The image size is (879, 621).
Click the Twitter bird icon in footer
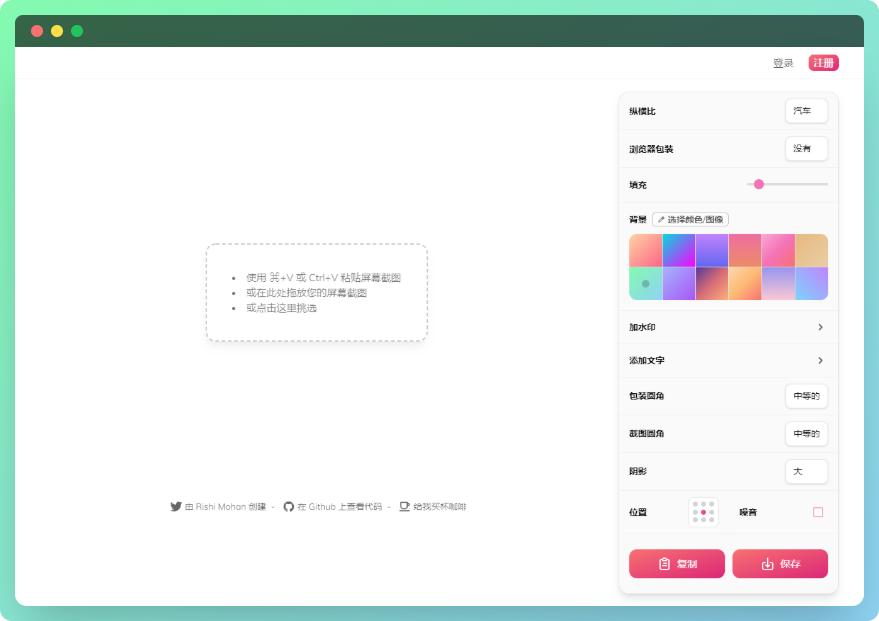click(x=176, y=507)
